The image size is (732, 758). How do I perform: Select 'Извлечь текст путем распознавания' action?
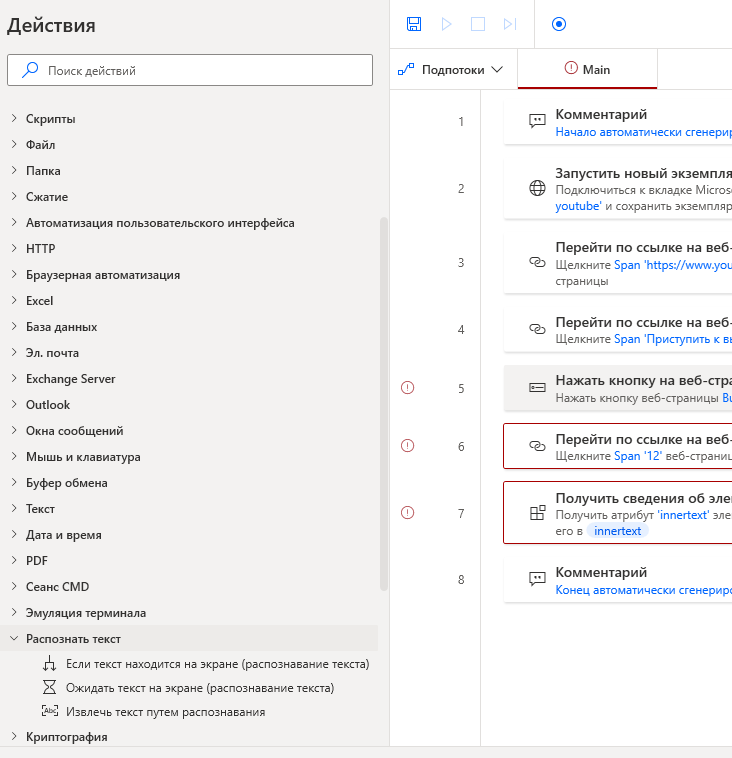click(165, 712)
